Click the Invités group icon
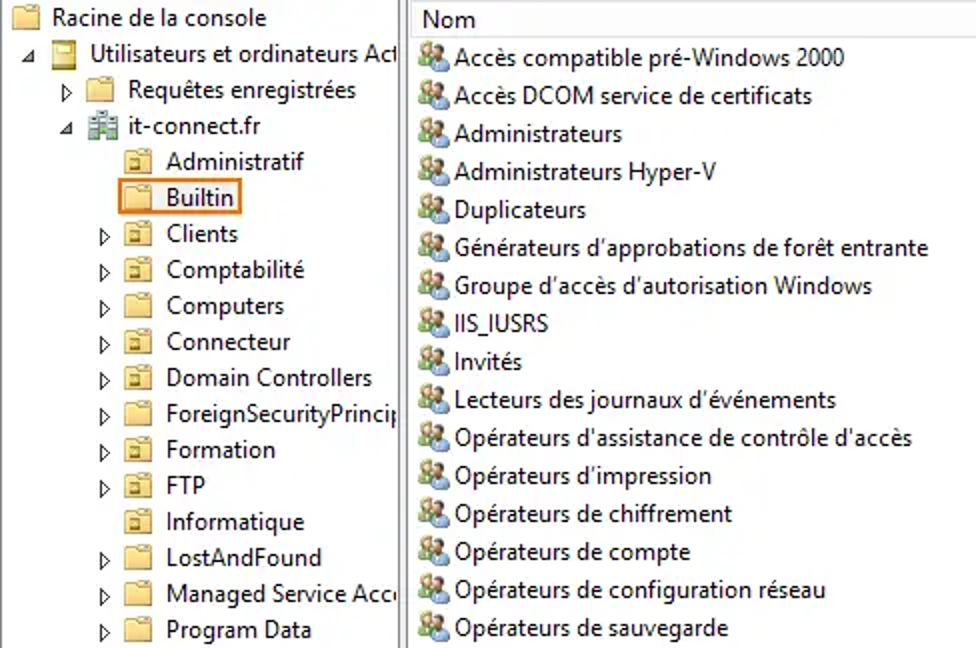 tap(434, 361)
